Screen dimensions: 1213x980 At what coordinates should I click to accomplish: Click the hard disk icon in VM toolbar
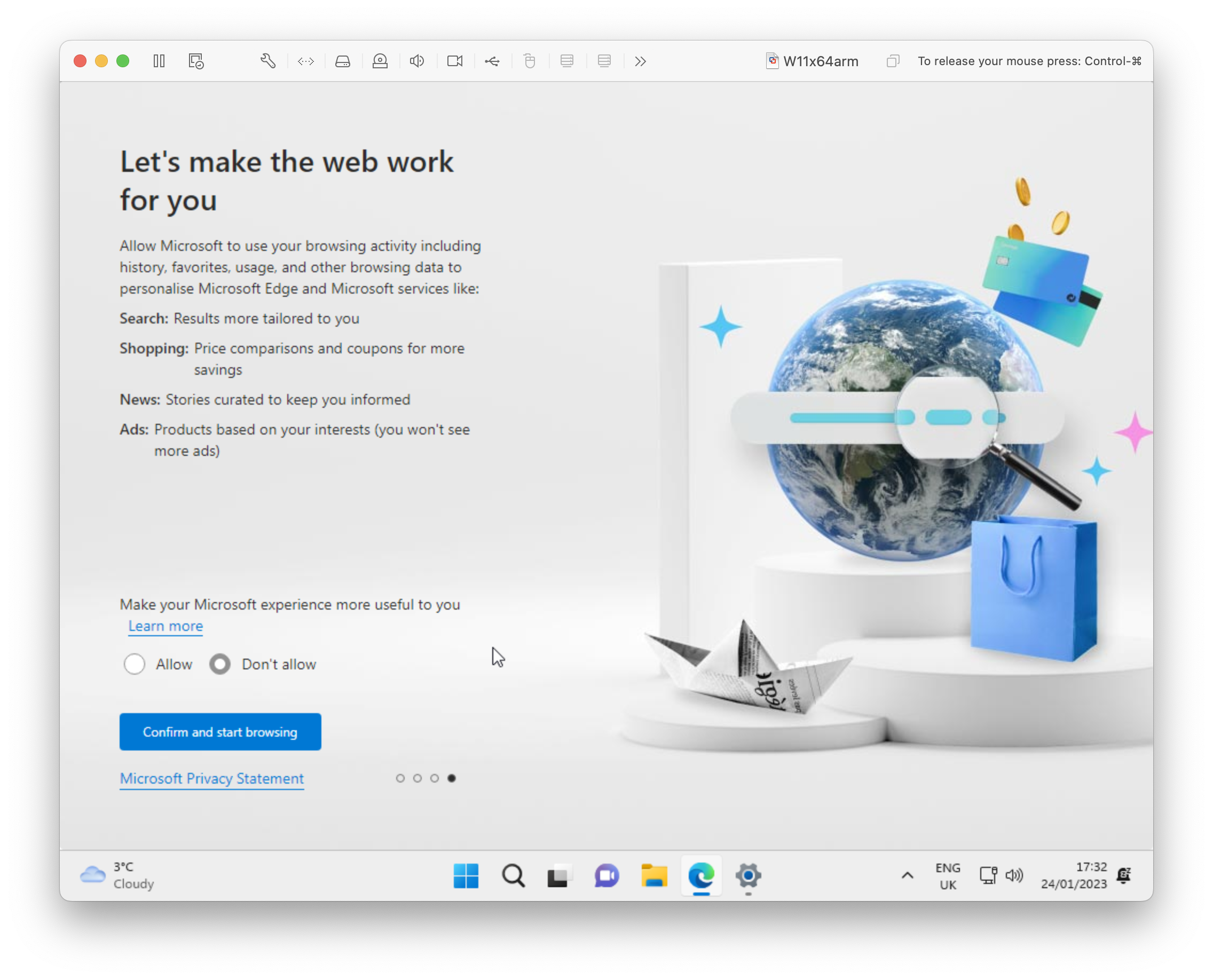point(343,61)
